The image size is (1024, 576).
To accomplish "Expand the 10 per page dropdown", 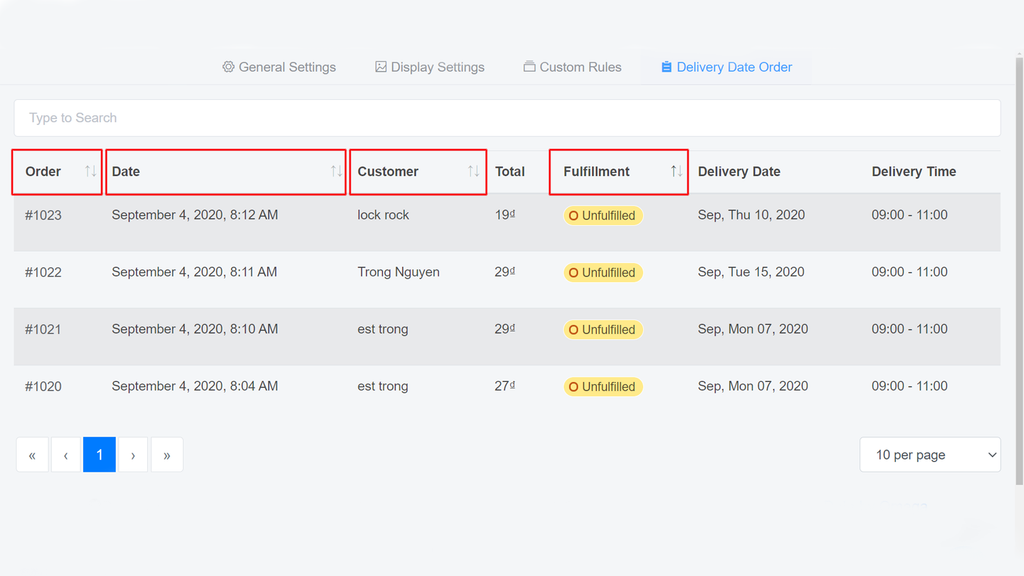I will 930,455.
